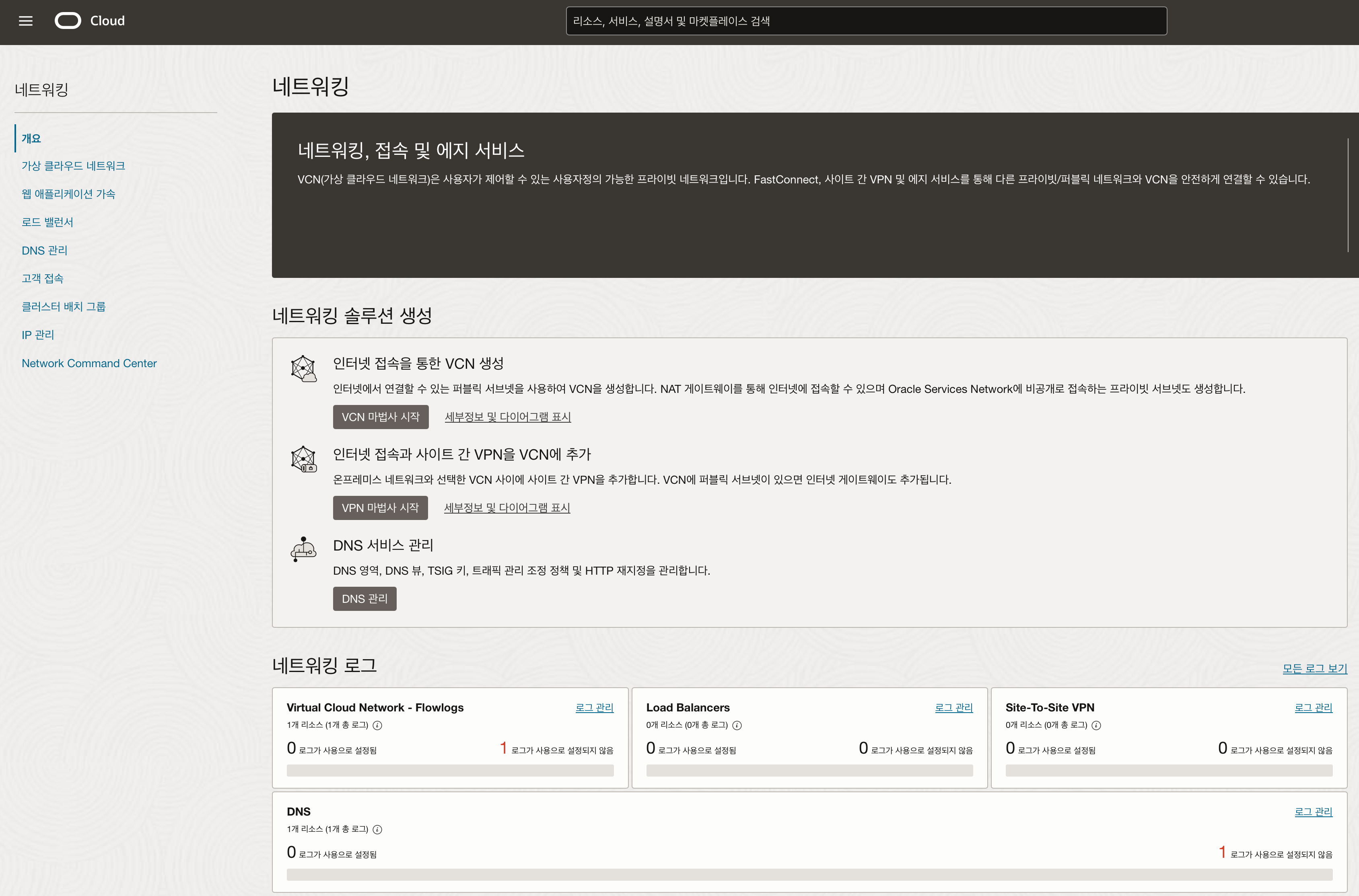Click info icon next to Load Balancers resource count
Viewport: 1359px width, 896px height.
point(737,725)
